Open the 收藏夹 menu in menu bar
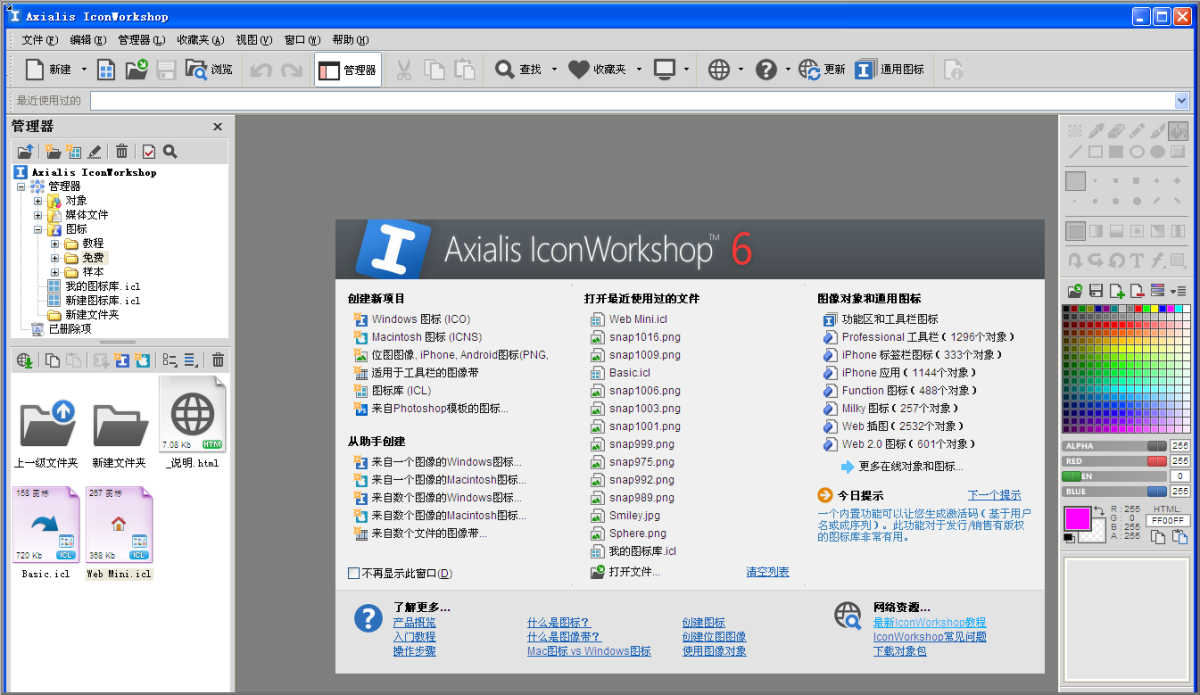This screenshot has width=1200, height=695. point(199,40)
